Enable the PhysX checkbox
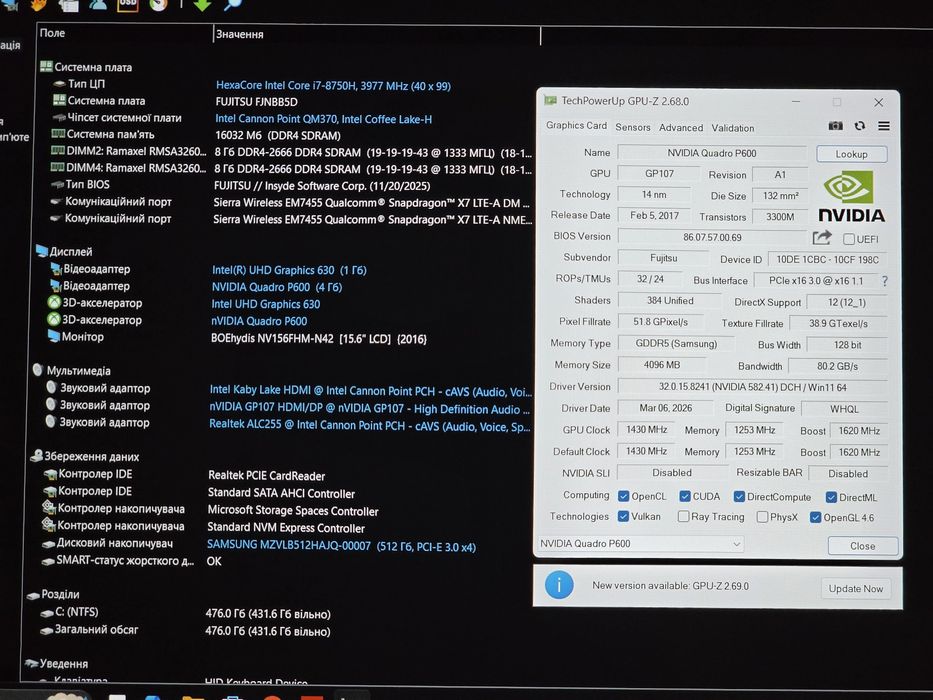Screen dimensions: 933x700 762,517
